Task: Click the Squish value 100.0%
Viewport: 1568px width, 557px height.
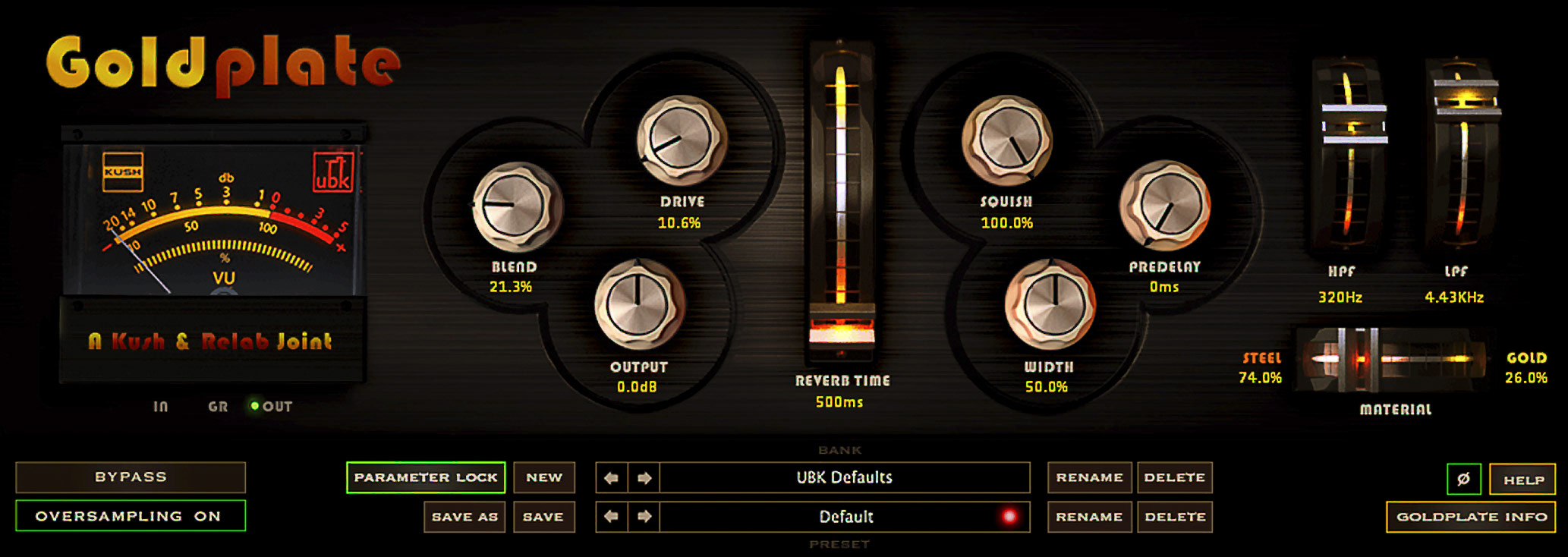Action: pos(1007,223)
